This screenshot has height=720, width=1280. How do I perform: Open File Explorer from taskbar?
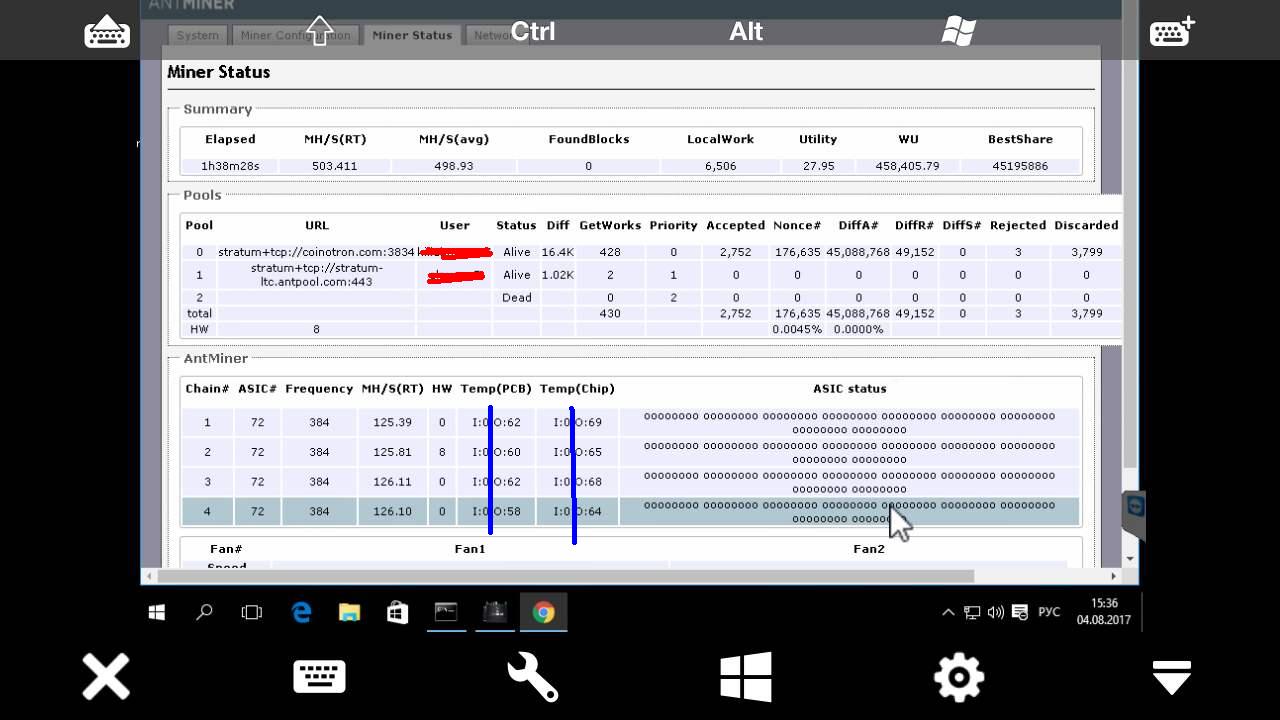349,612
